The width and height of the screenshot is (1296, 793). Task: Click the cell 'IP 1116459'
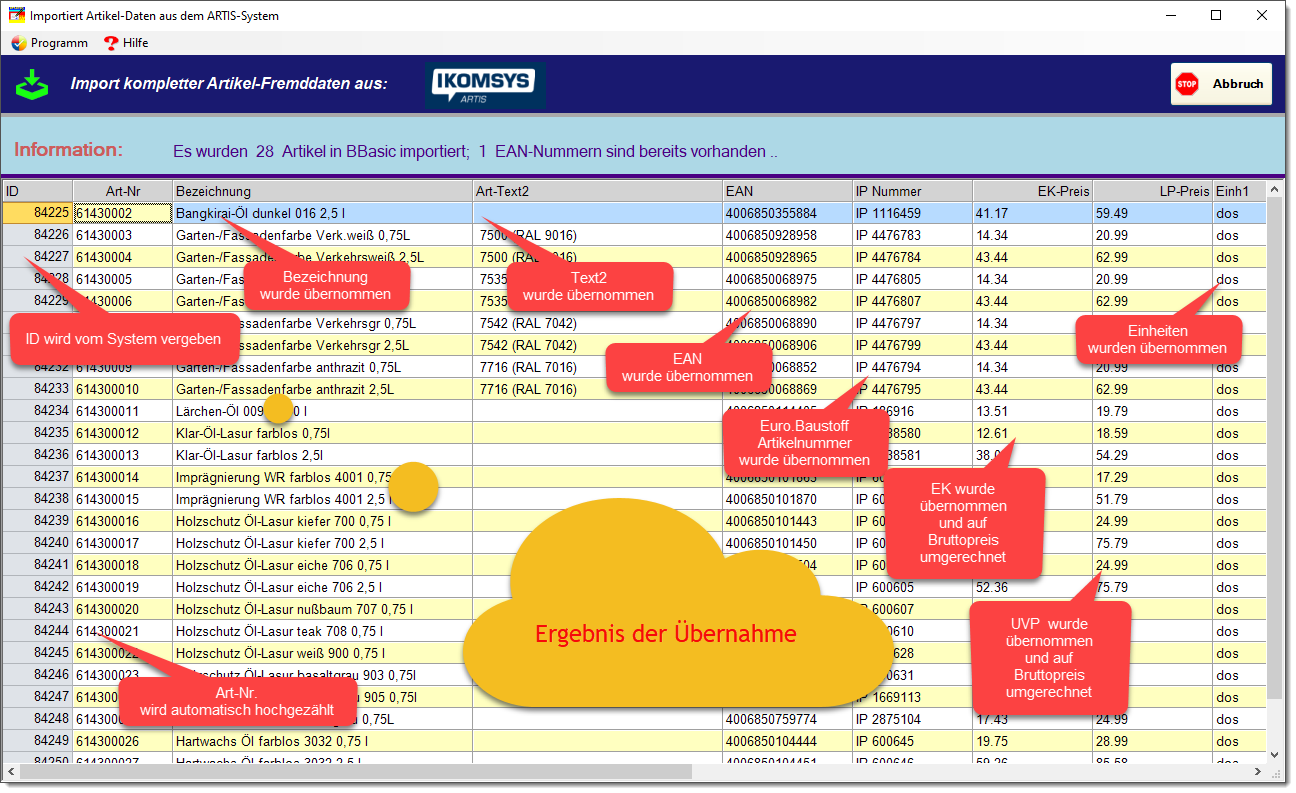click(912, 213)
